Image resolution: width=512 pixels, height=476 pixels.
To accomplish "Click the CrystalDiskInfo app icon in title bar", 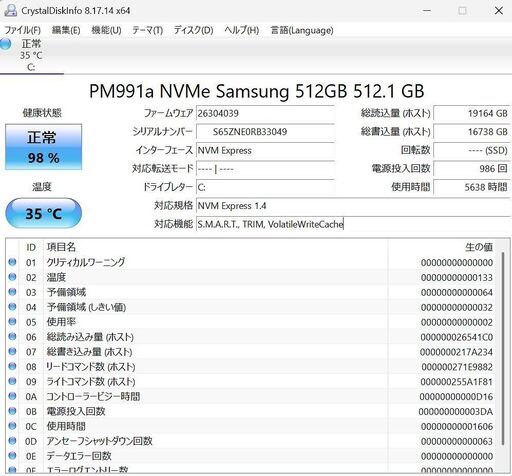I will [11, 11].
